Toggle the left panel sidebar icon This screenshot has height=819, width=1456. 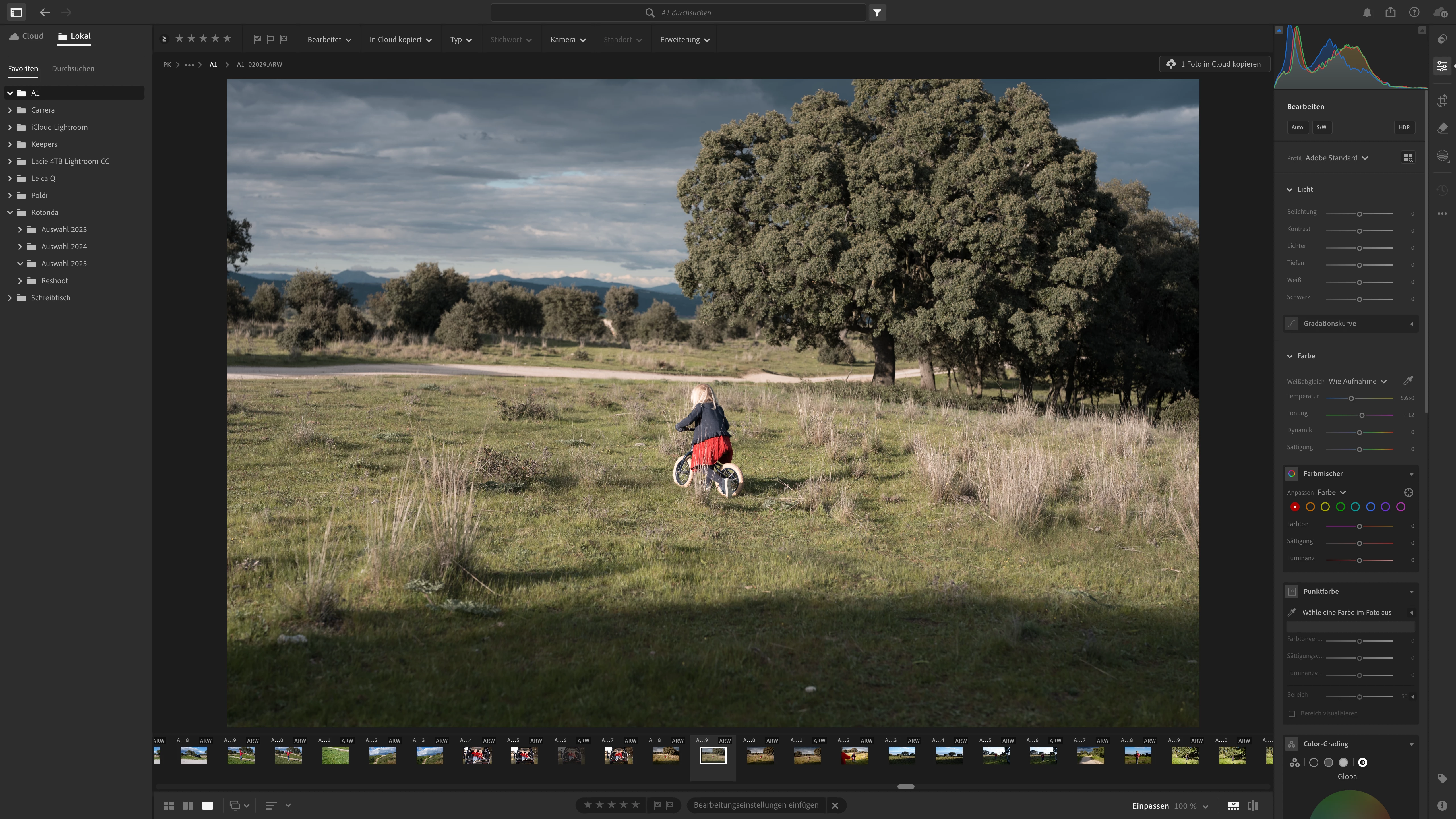click(x=16, y=12)
